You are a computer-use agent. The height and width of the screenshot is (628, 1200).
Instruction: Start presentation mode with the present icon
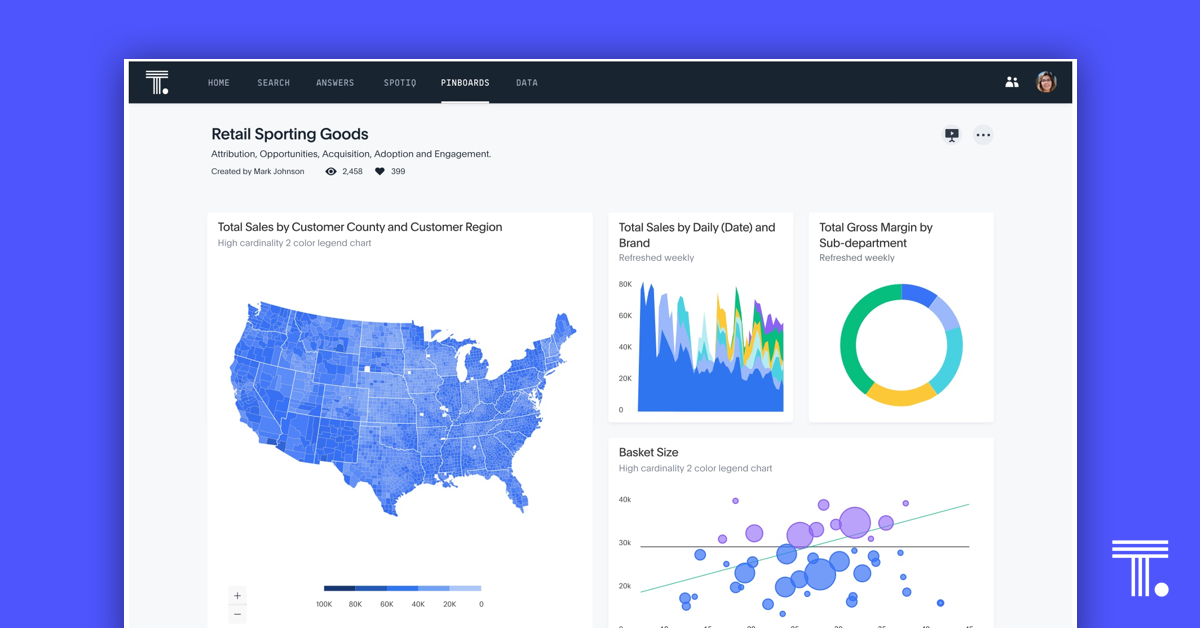click(x=951, y=134)
